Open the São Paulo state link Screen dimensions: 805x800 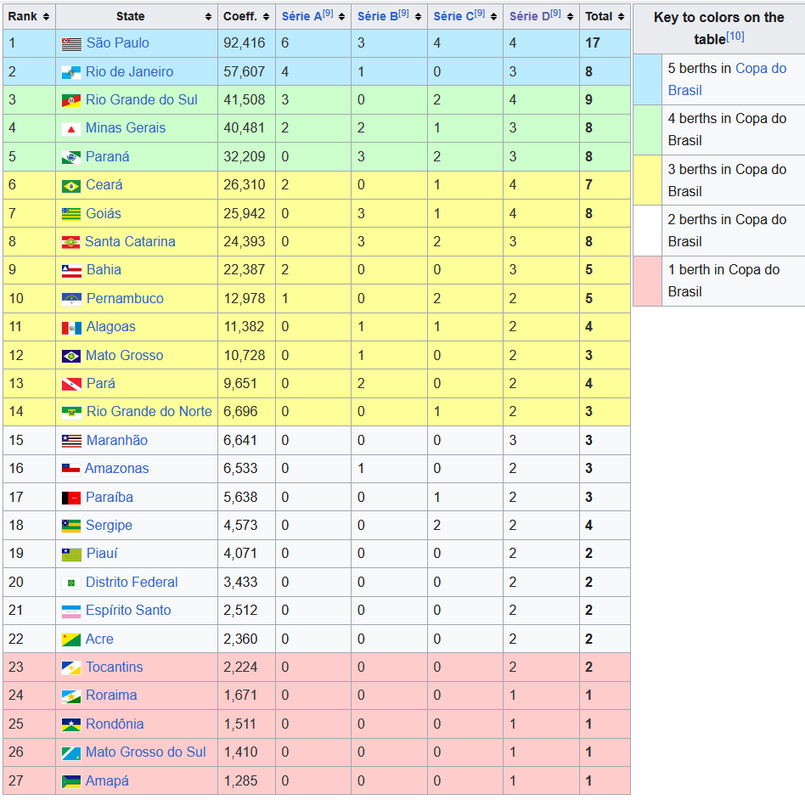pos(118,43)
